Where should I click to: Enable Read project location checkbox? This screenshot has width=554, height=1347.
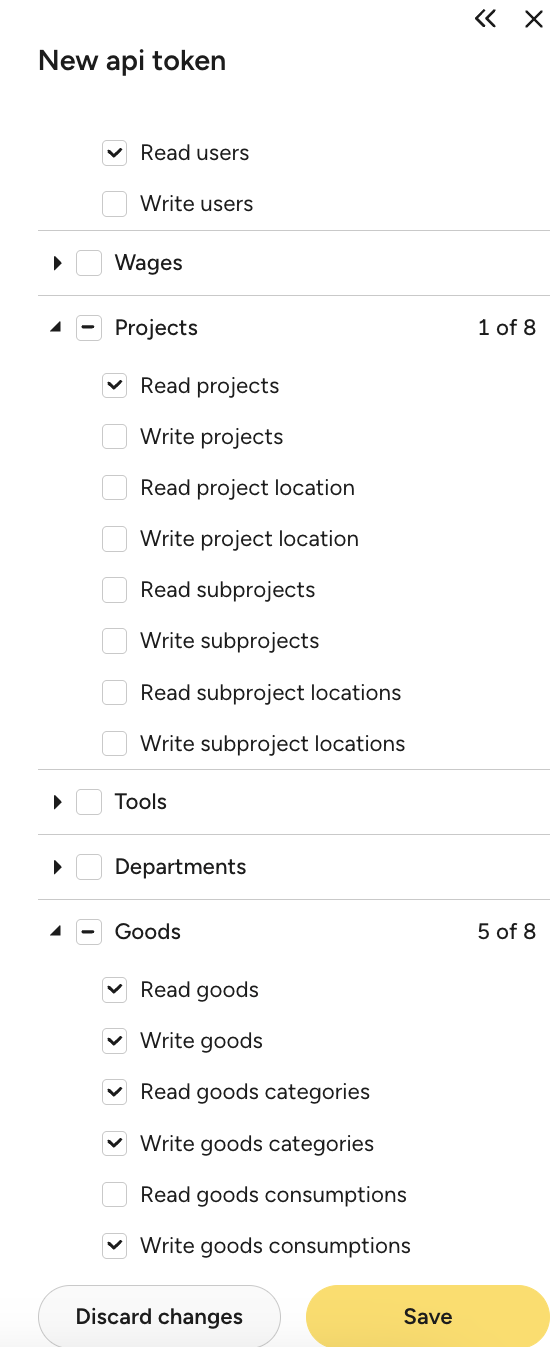coord(115,488)
